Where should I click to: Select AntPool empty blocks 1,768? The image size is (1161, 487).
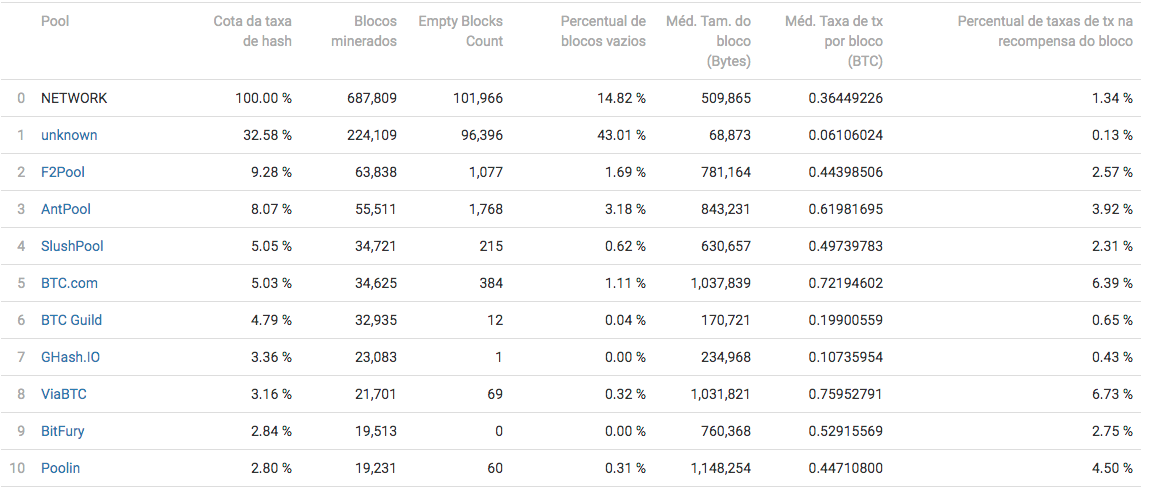click(x=486, y=209)
